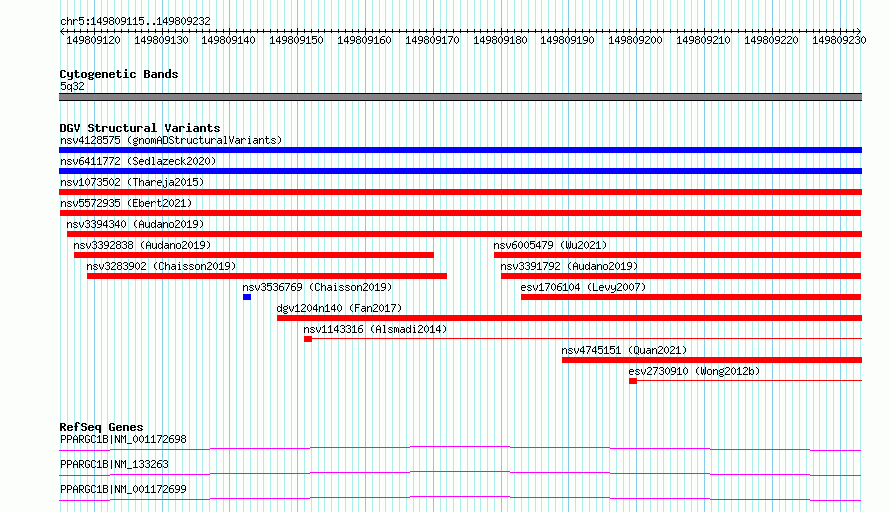Select the nsv1073502 (Thareja2015) label
890x512 pixels.
[132, 182]
